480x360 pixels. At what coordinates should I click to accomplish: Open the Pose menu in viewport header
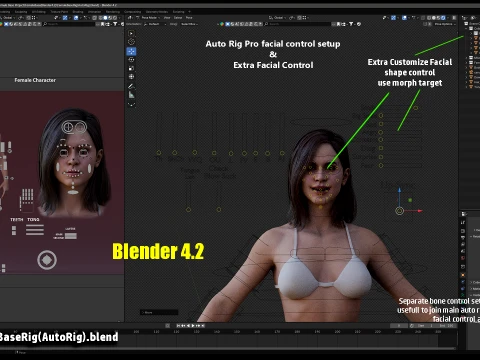tap(189, 18)
